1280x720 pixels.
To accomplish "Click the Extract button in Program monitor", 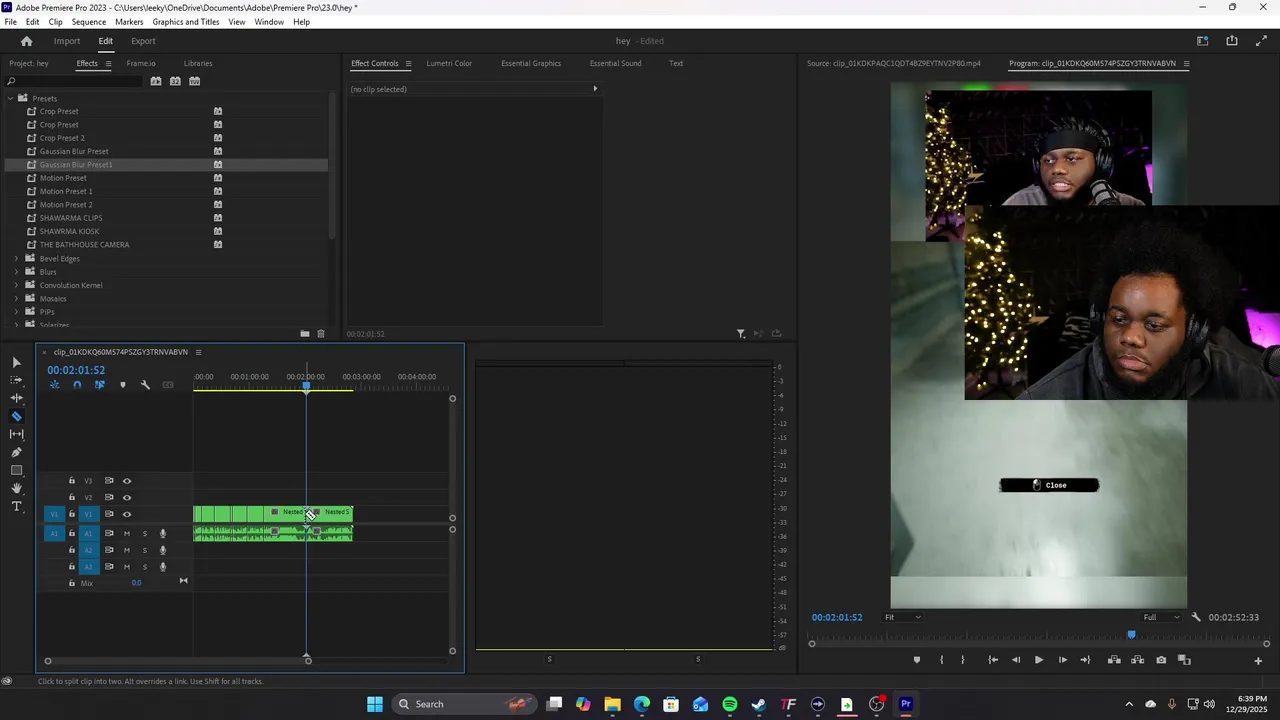I will tap(1137, 660).
